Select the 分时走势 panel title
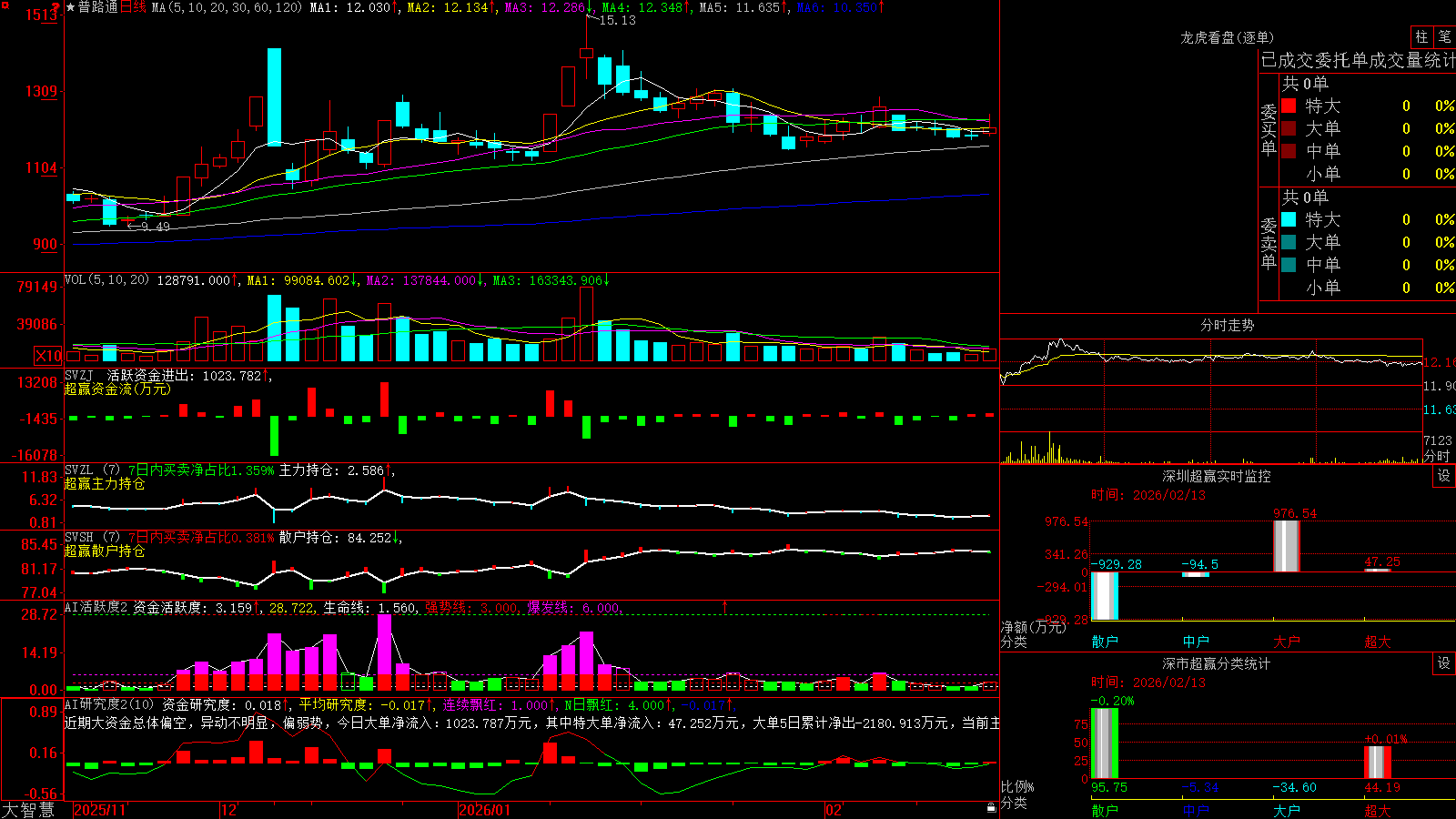 coord(1227,325)
